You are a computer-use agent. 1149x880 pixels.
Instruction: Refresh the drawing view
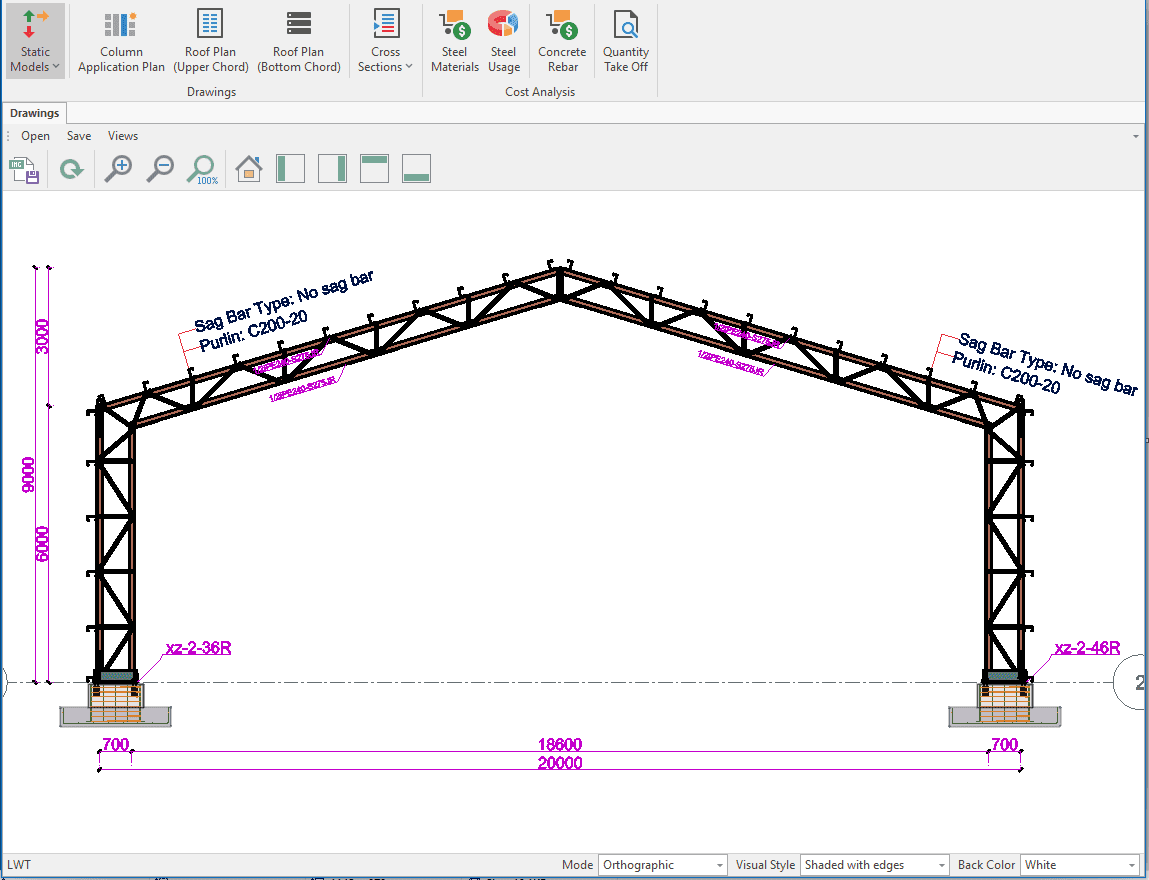pos(71,169)
